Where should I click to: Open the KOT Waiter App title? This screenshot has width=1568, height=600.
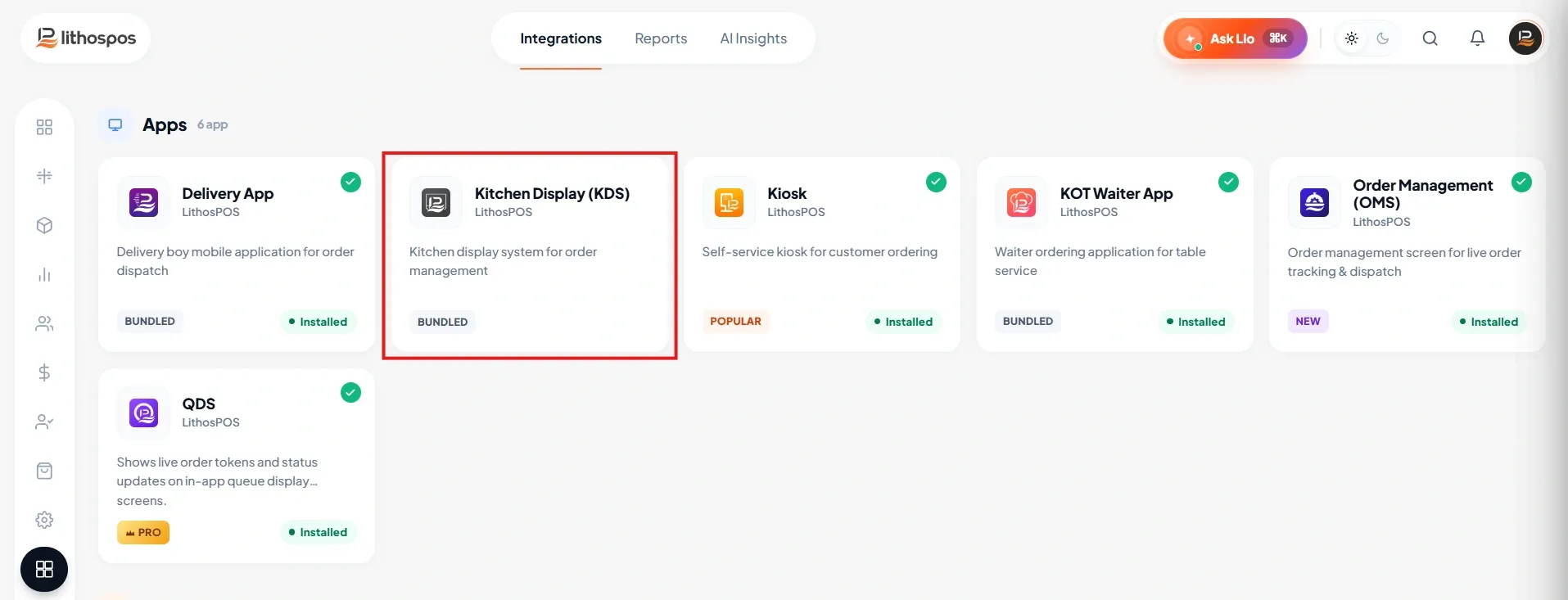(1116, 193)
